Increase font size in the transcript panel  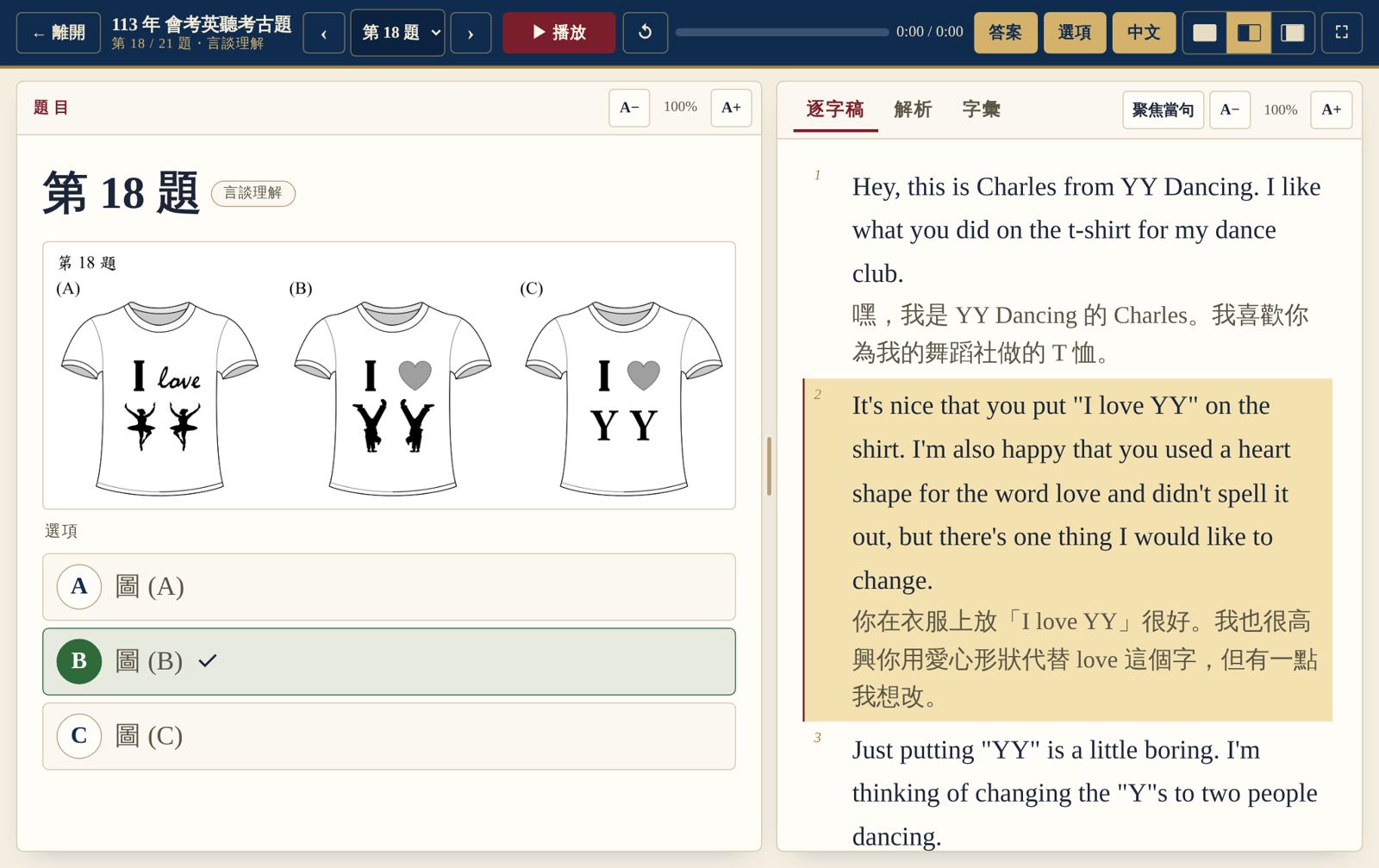[x=1332, y=109]
